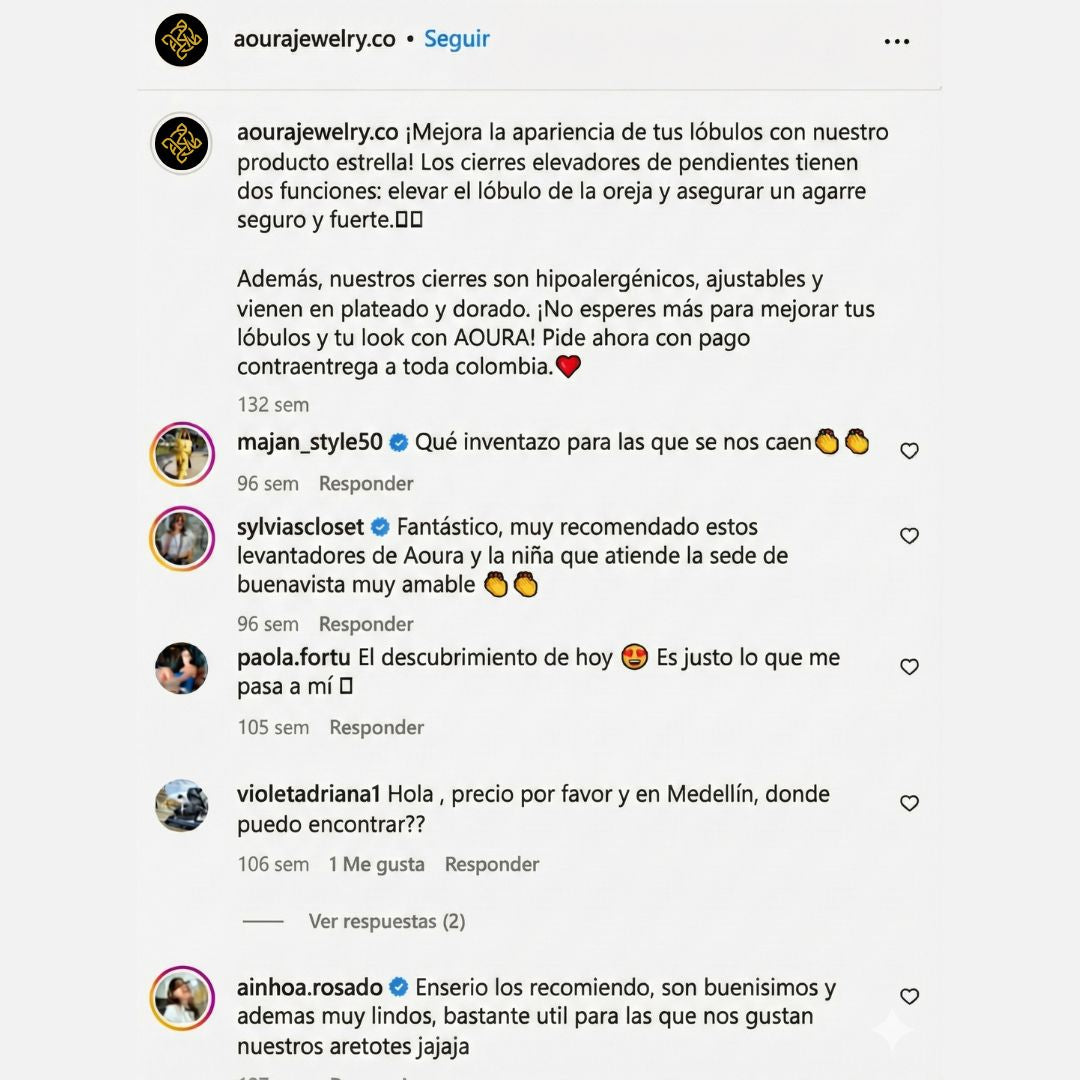Tap heart on violetadriana1's comment
Image resolution: width=1080 pixels, height=1080 pixels.
(x=909, y=803)
